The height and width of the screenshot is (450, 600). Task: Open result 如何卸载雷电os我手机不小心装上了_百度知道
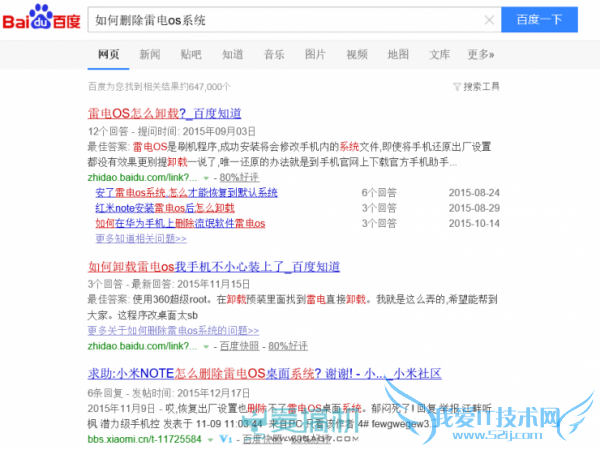[214, 266]
